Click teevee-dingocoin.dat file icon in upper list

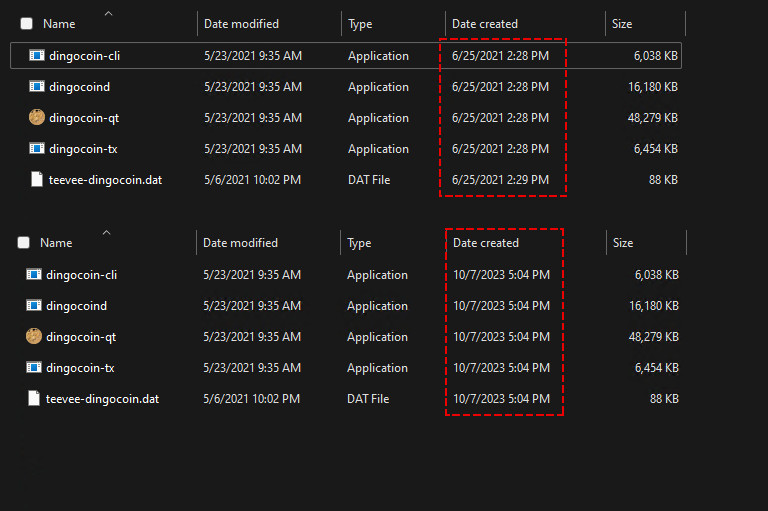point(37,179)
